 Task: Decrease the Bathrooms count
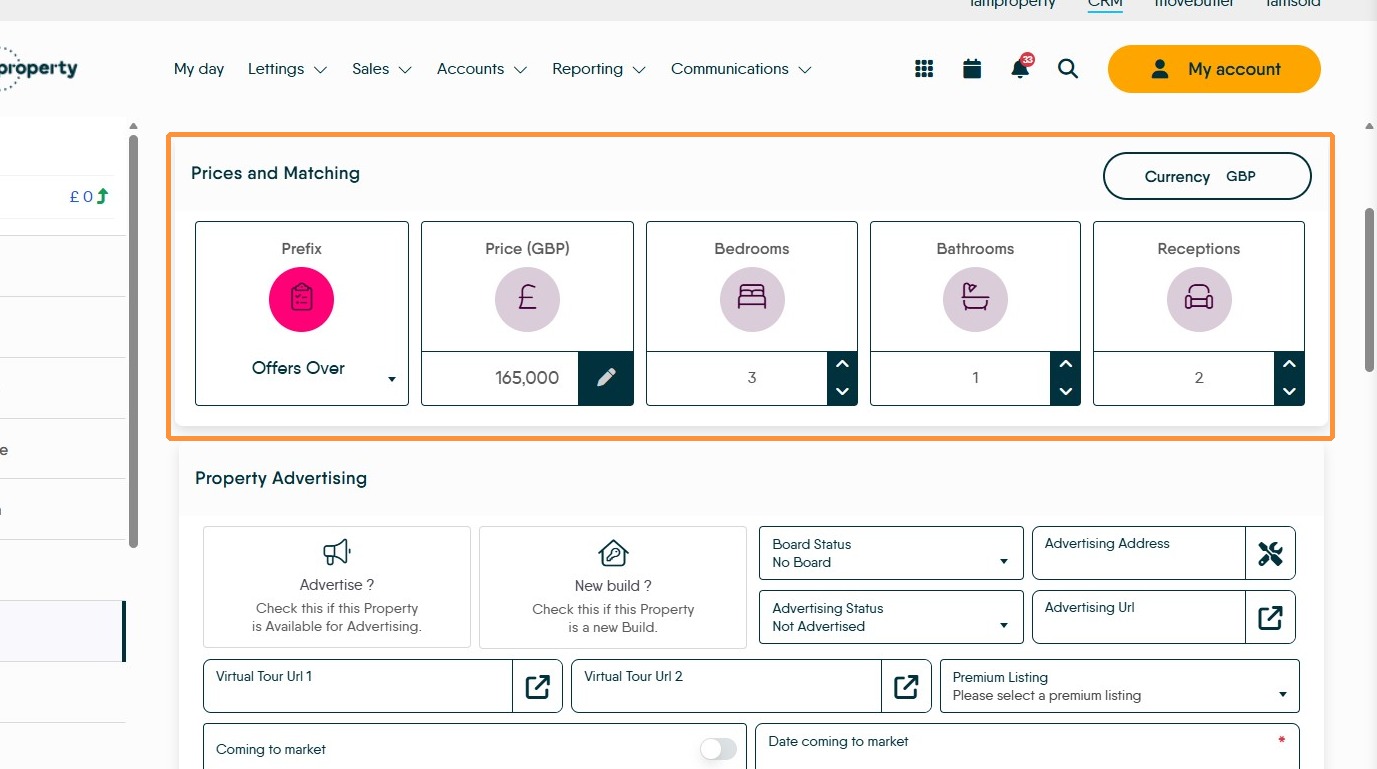(1066, 391)
